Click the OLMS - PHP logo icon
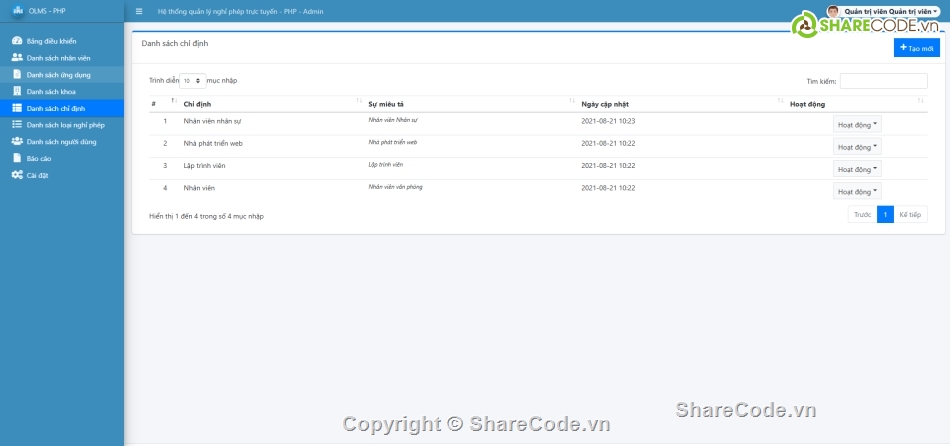 [x=18, y=11]
